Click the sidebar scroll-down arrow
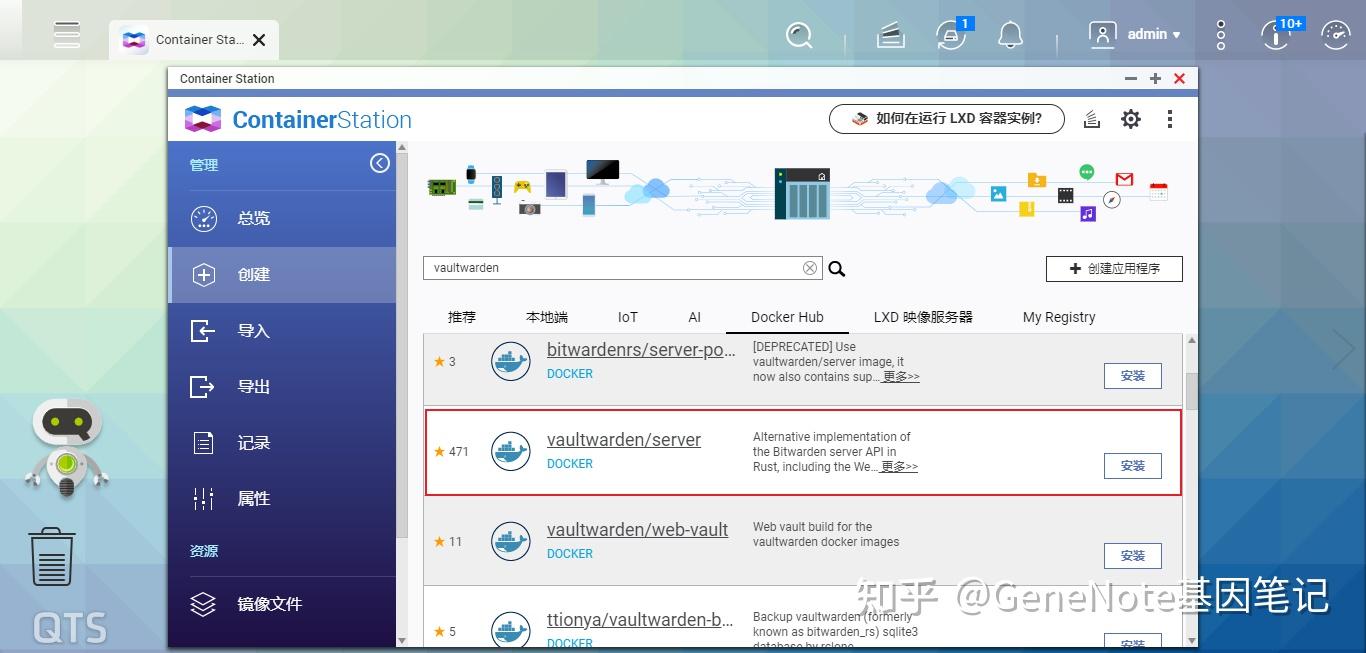 point(402,640)
